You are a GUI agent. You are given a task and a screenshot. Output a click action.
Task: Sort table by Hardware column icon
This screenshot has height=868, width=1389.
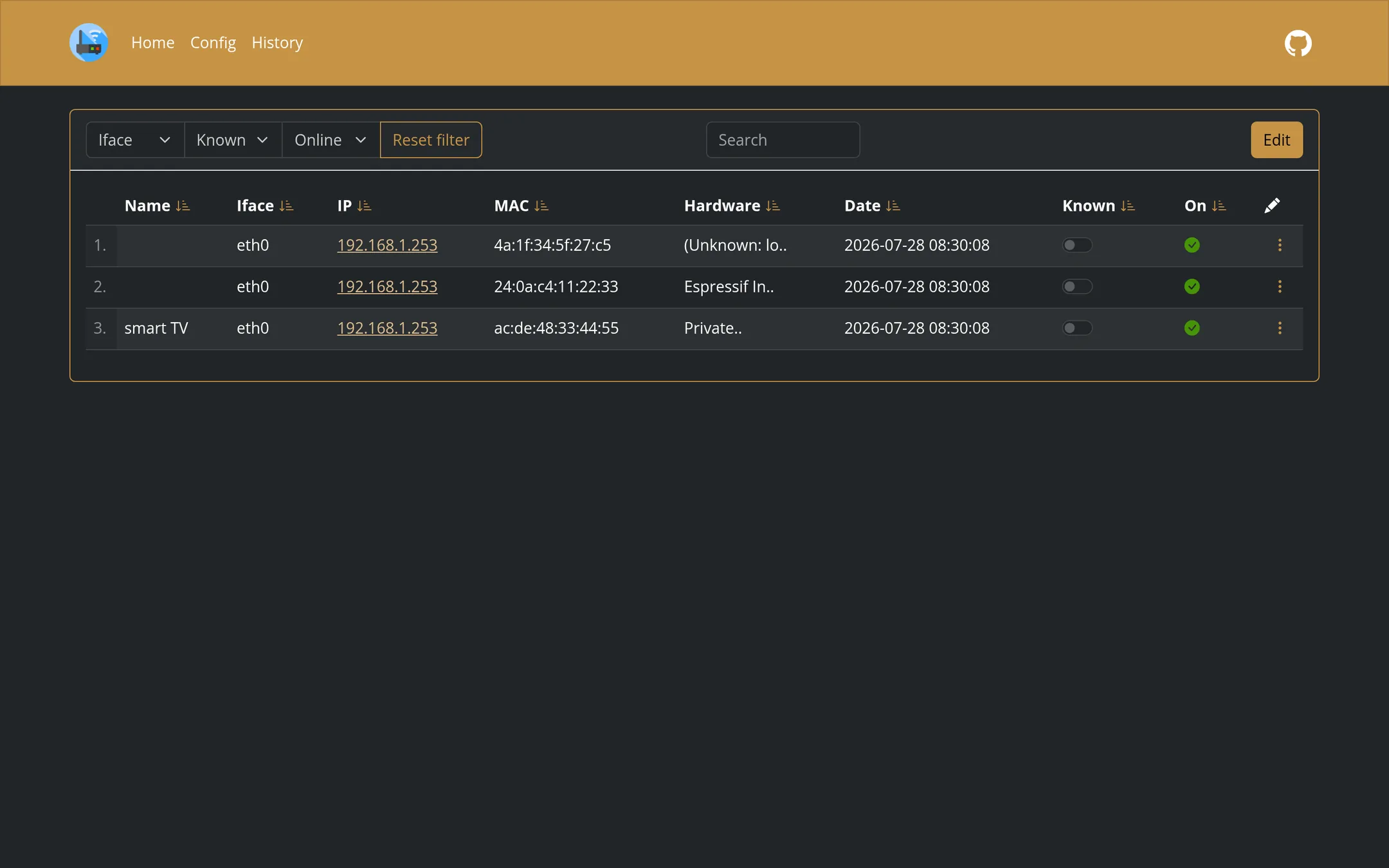(772, 206)
